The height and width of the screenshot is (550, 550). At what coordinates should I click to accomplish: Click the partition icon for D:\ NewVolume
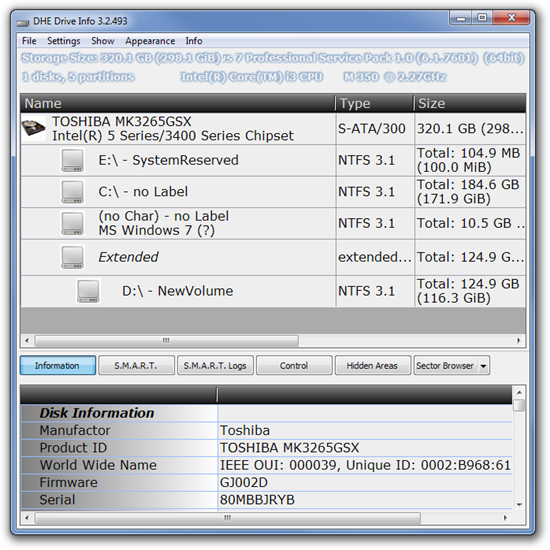pyautogui.click(x=88, y=291)
